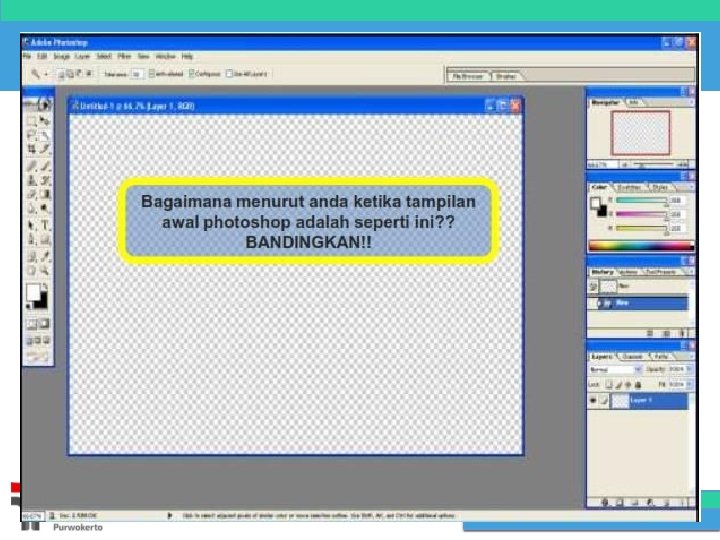
Task: Open the Opacity slider arrow
Action: [x=689, y=369]
